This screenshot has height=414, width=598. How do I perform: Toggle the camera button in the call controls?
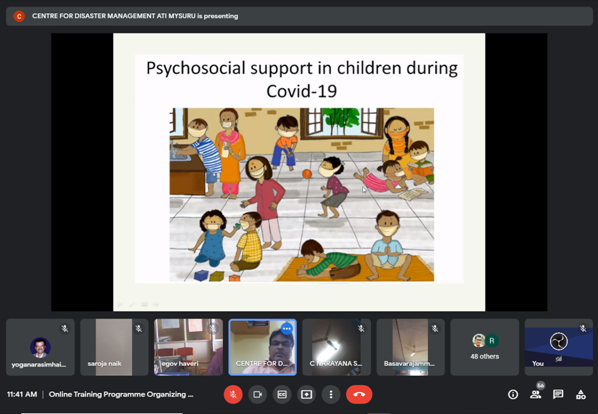257,394
